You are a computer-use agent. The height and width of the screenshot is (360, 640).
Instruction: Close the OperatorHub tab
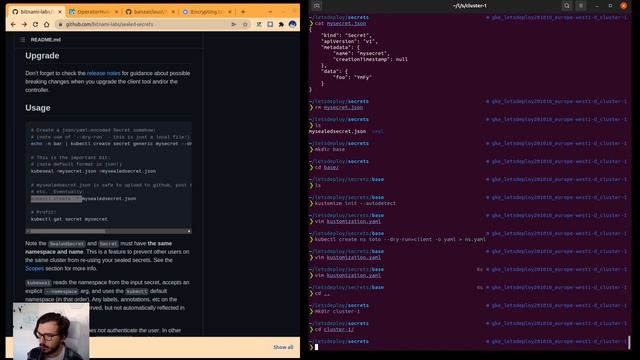116,12
